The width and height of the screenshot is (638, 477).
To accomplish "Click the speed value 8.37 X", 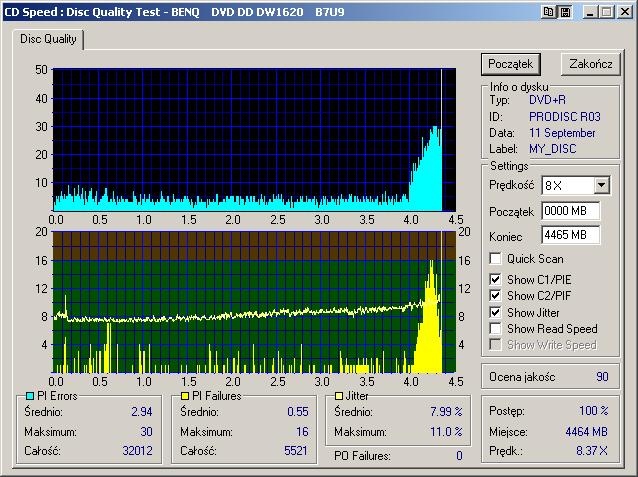I will (x=592, y=451).
